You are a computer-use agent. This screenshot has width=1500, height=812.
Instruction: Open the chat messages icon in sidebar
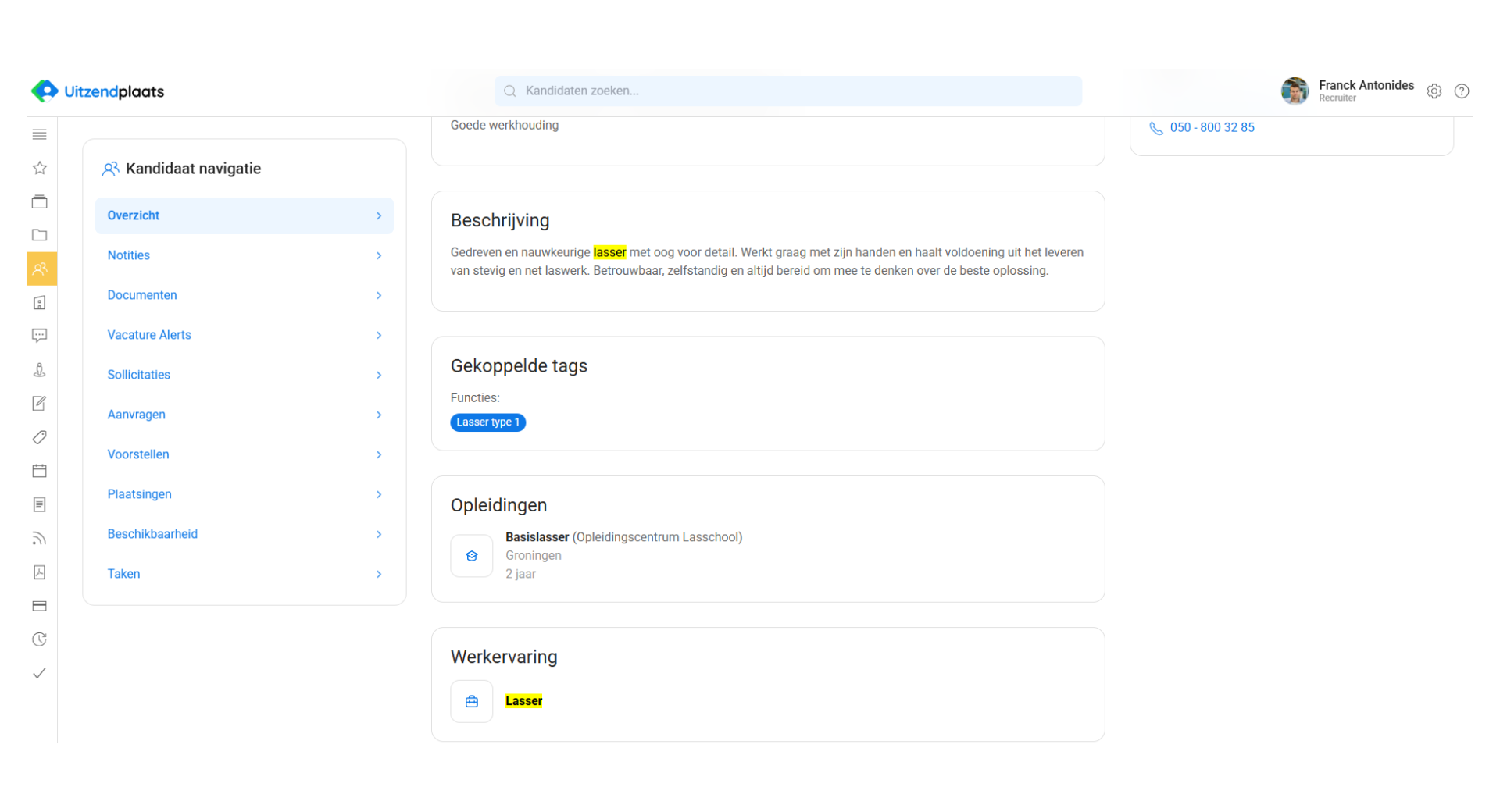(x=40, y=336)
